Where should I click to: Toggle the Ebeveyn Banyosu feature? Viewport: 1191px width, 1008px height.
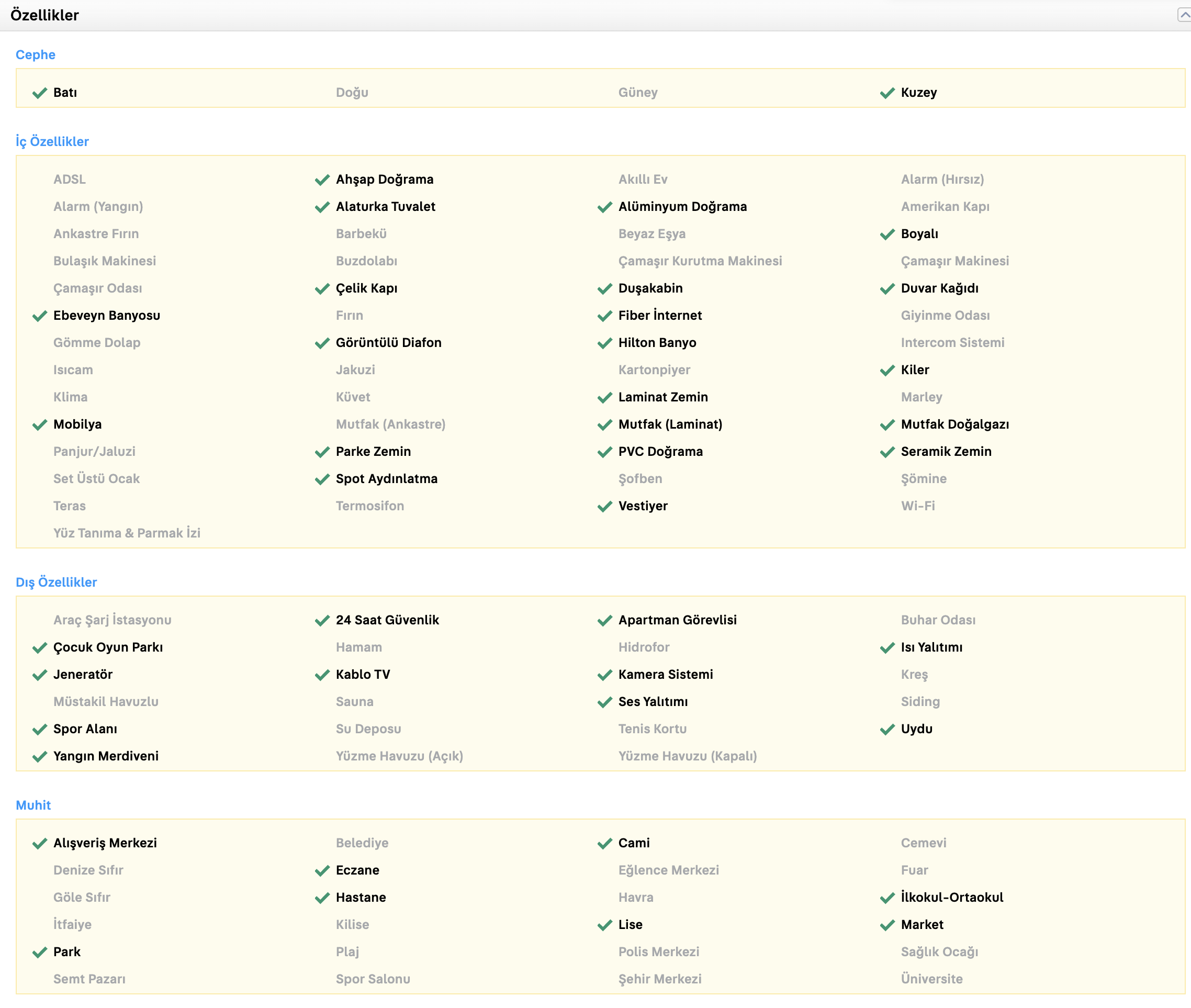click(x=106, y=316)
